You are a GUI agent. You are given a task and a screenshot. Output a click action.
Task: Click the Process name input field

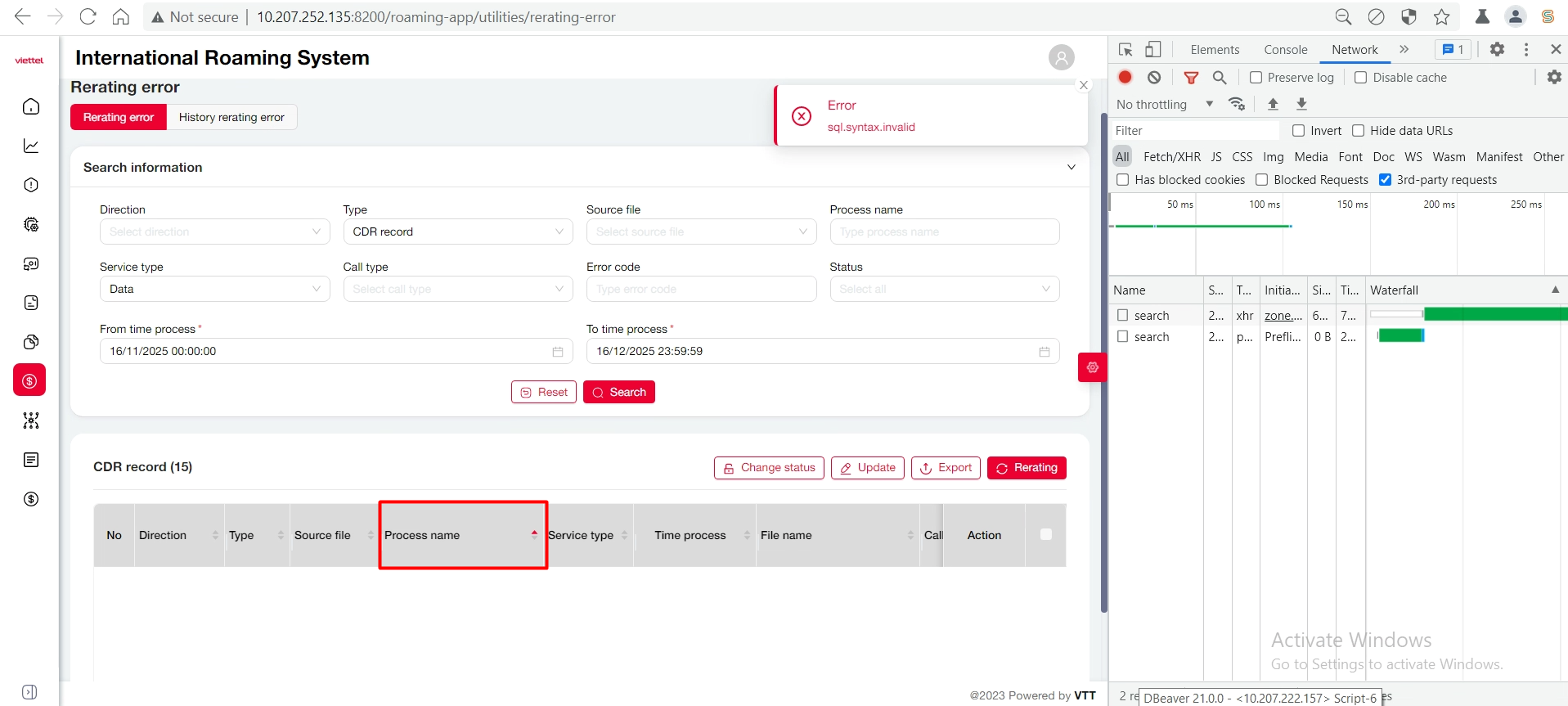944,232
